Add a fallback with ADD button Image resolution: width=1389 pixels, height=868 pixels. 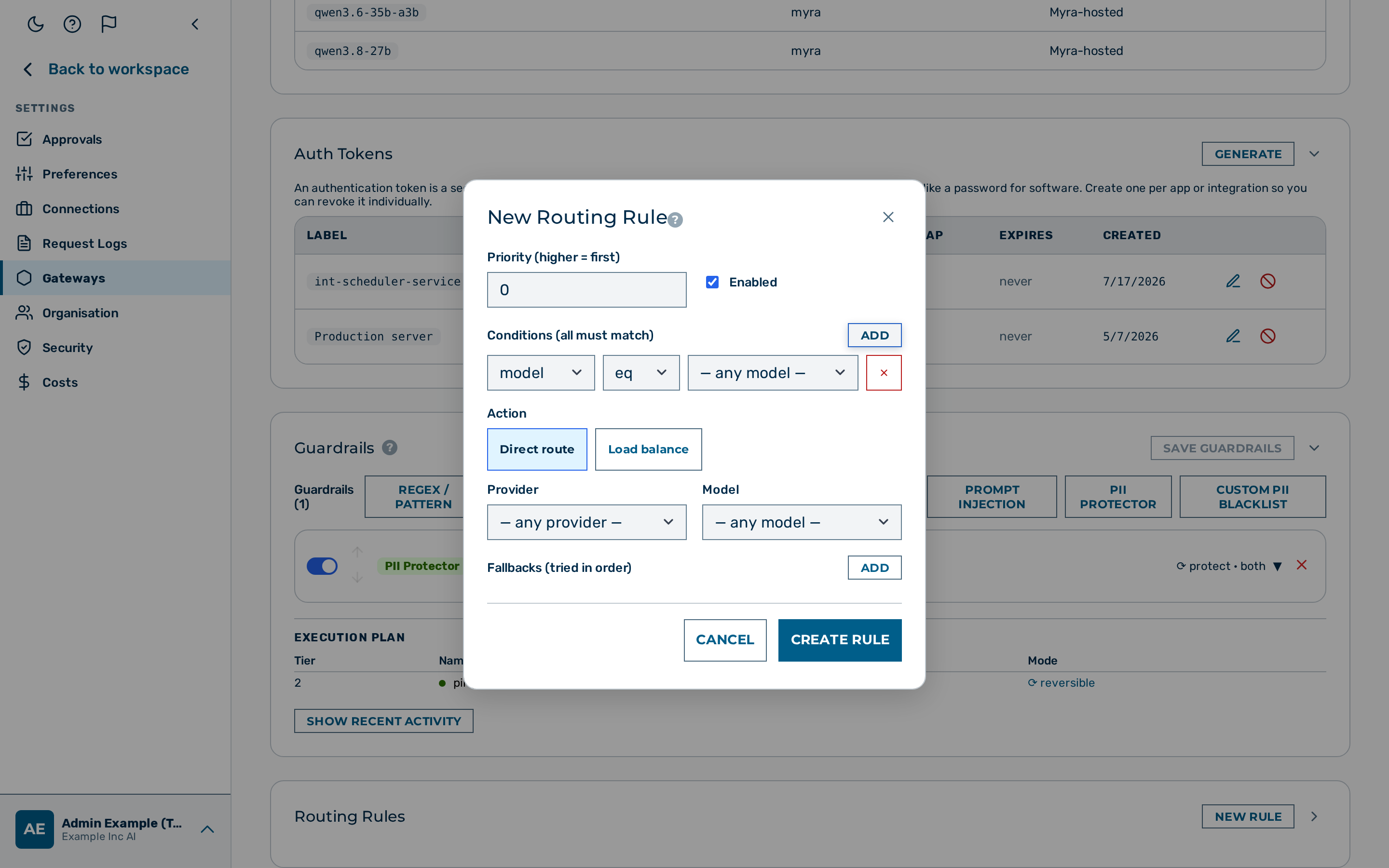click(x=874, y=568)
